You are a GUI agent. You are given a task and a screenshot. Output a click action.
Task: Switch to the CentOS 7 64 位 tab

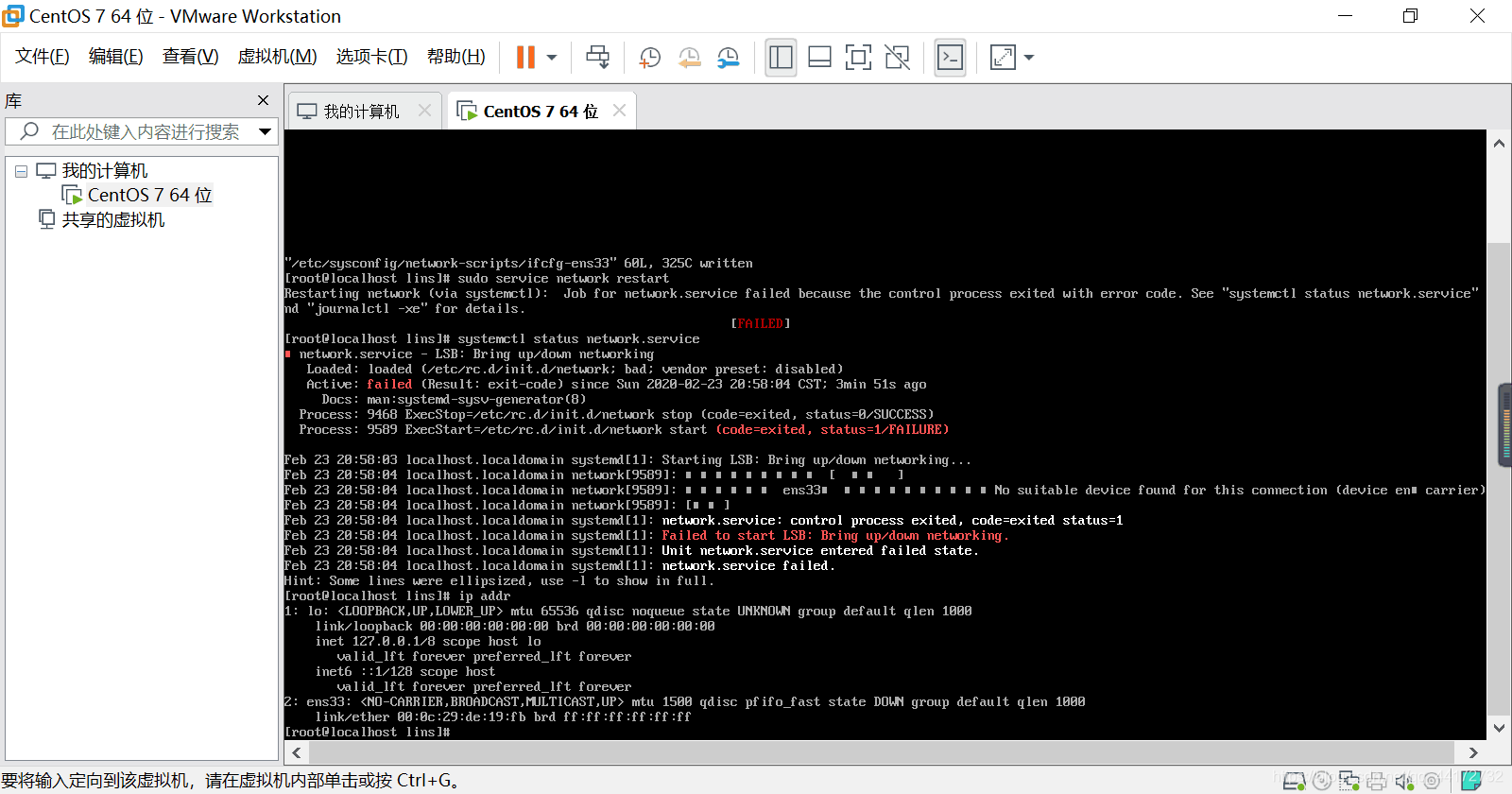pos(540,112)
